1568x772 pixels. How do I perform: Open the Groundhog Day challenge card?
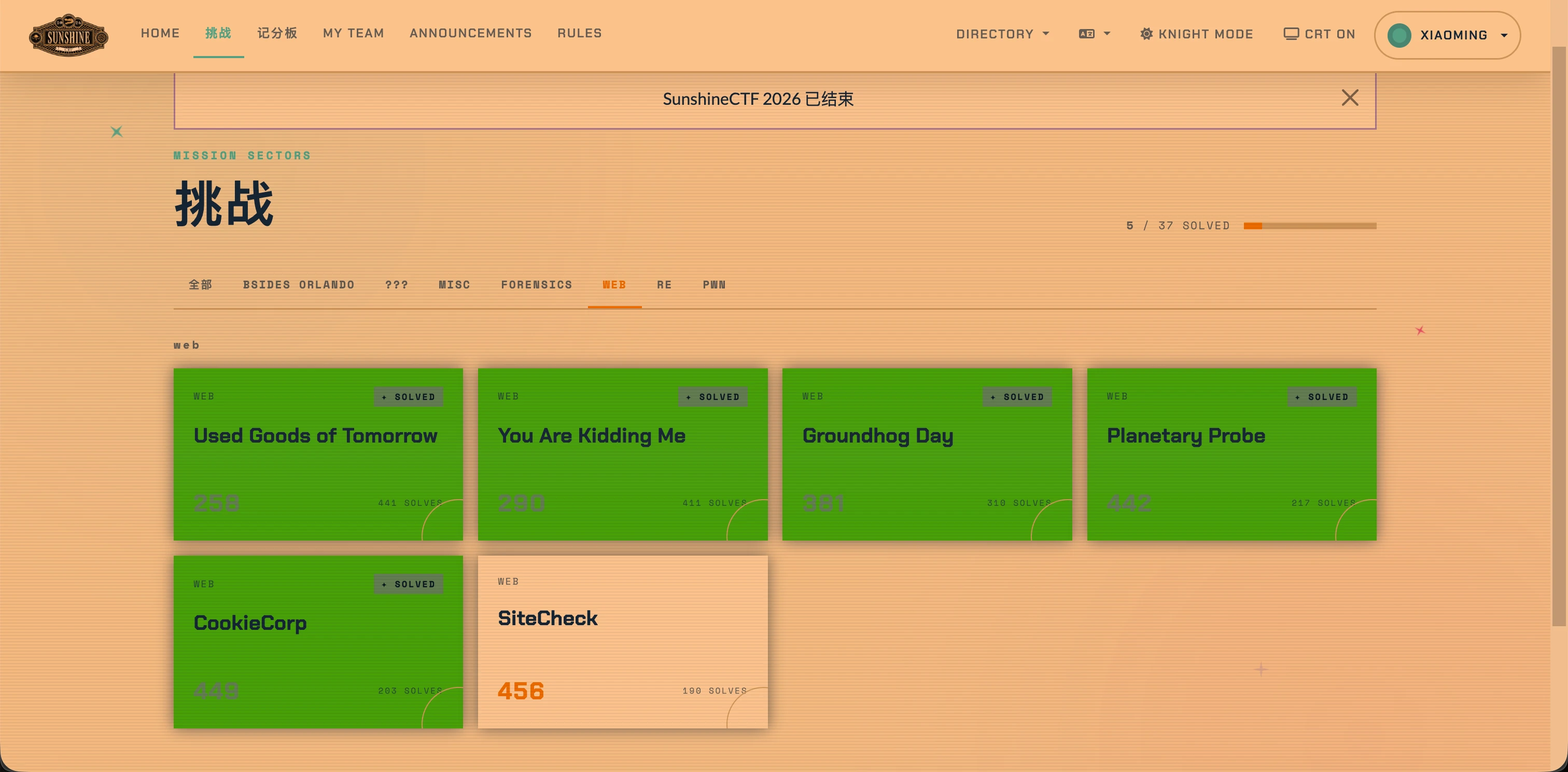927,454
